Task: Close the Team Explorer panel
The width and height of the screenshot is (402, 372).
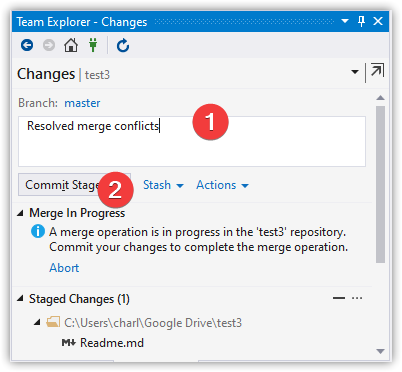Action: coord(378,21)
